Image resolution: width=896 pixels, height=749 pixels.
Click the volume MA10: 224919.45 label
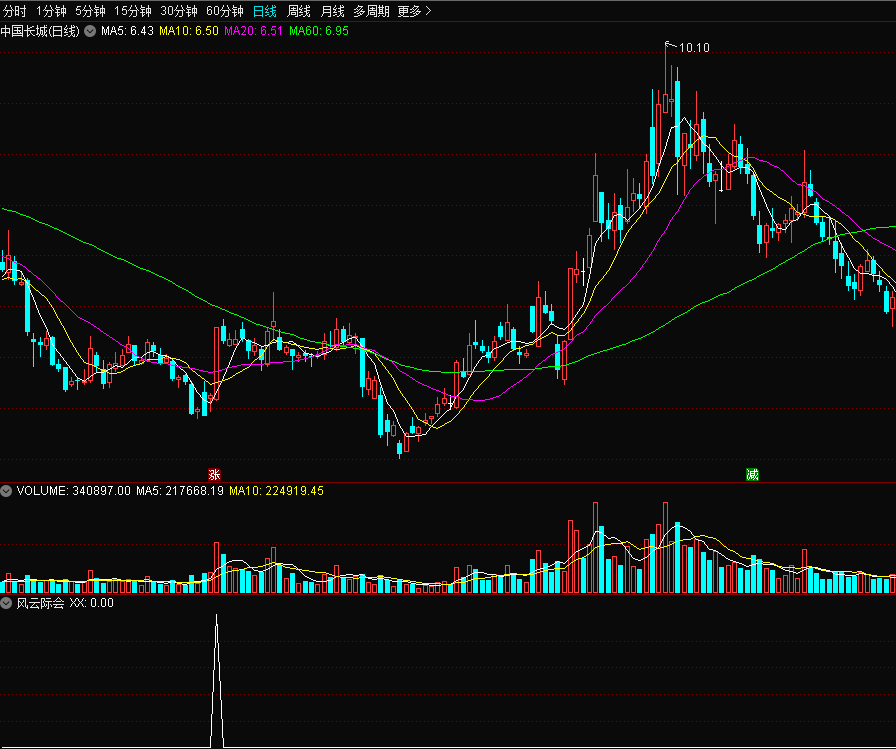276,491
